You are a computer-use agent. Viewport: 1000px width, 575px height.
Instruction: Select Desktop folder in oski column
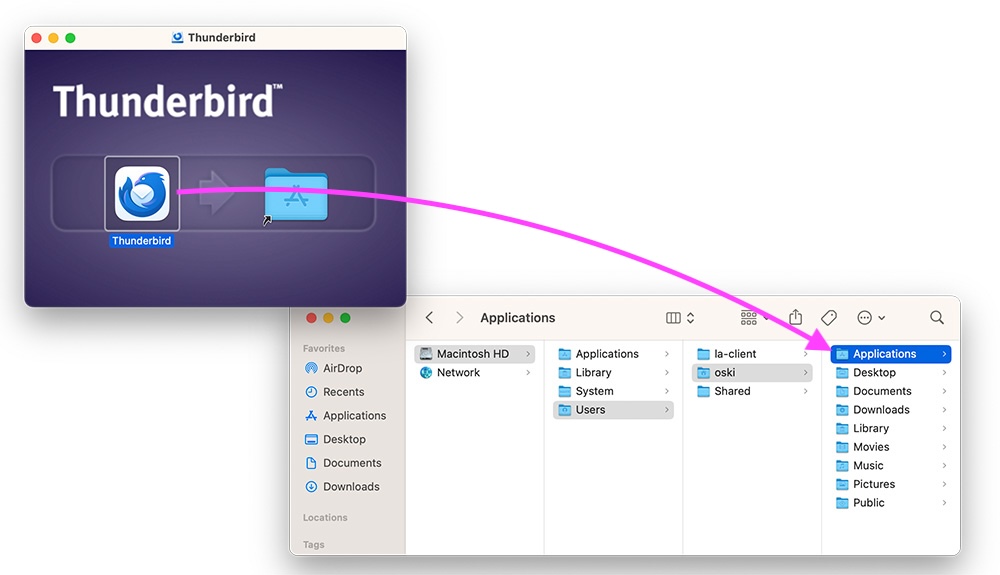(x=891, y=372)
